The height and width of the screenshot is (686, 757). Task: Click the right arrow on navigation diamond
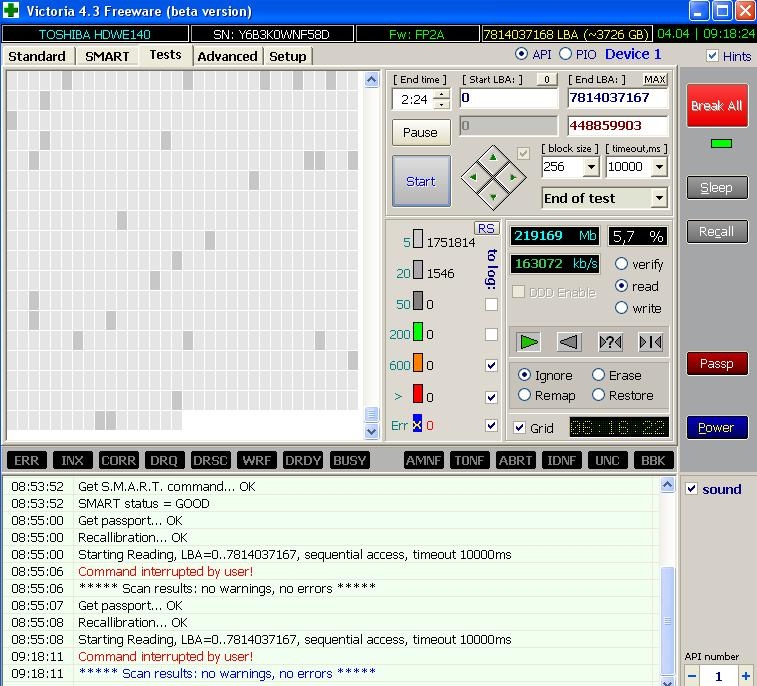pos(513,177)
